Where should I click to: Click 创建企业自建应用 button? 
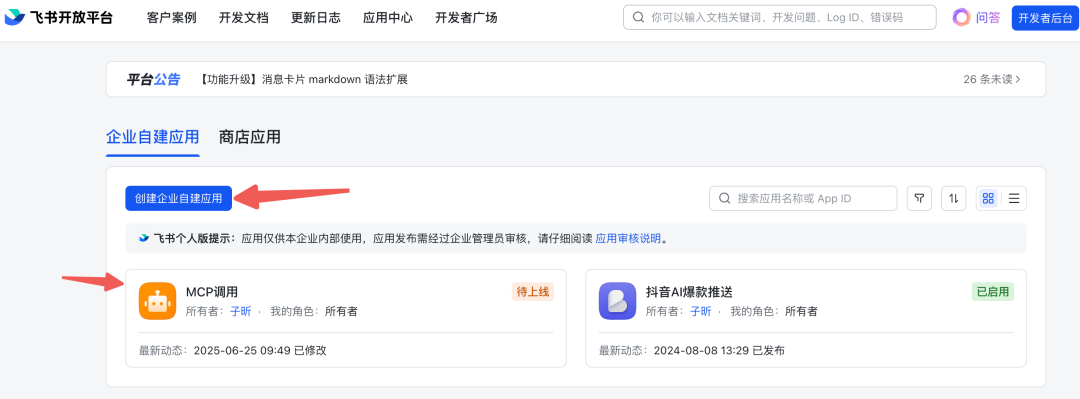pyautogui.click(x=178, y=198)
